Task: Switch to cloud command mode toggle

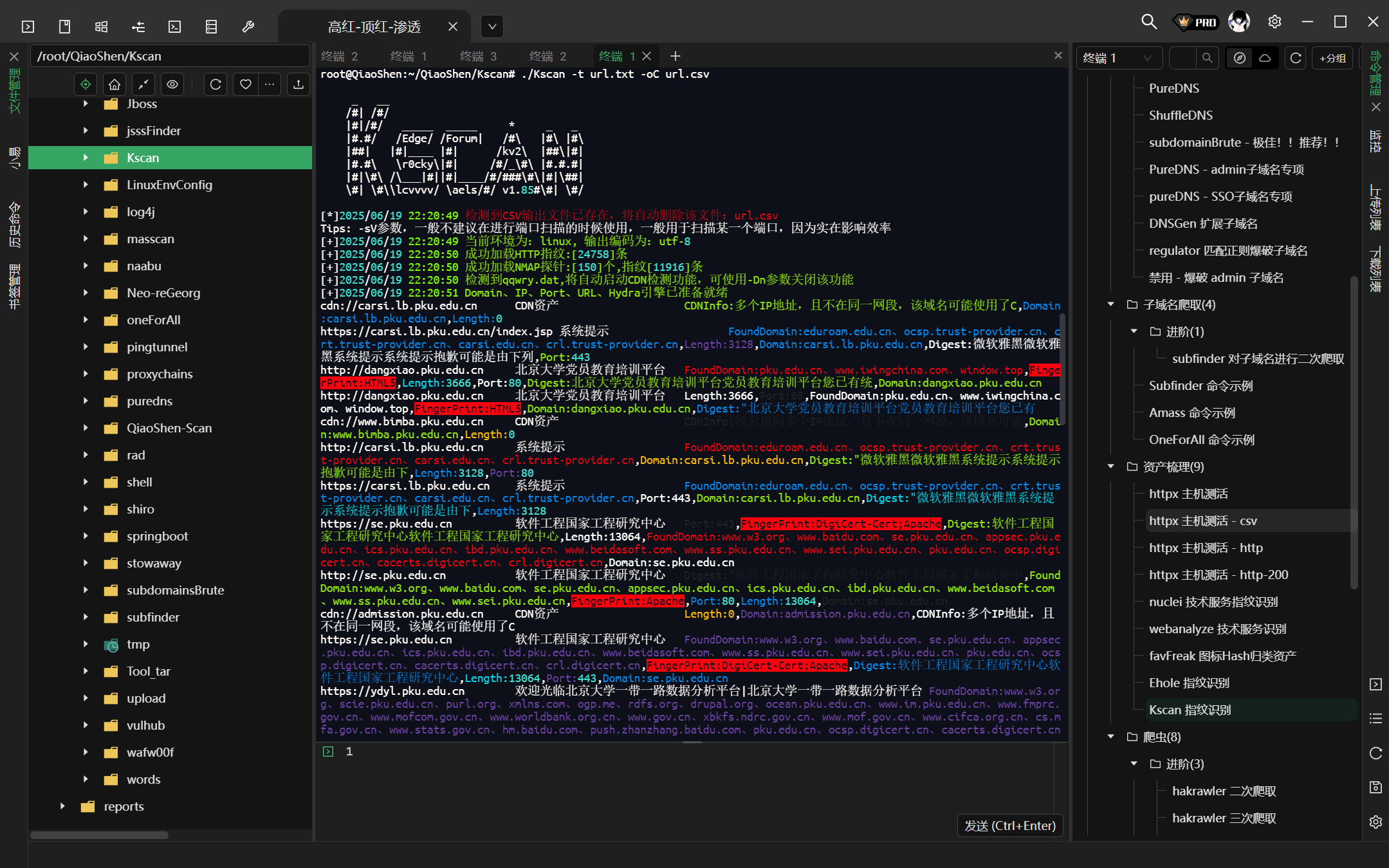Action: 1265,58
